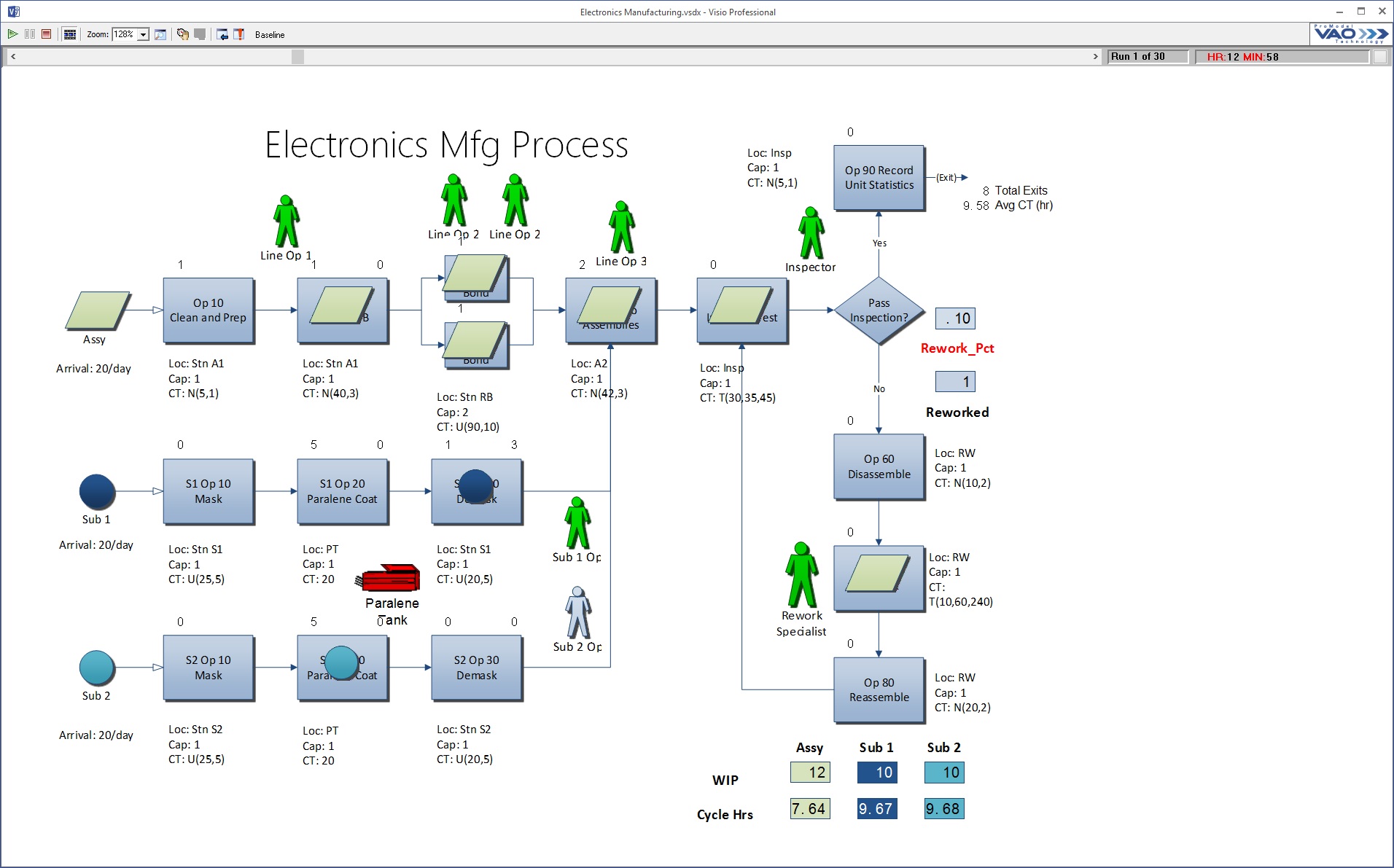Select the S1 Op 20 Paralene Coat activity
This screenshot has width=1394, height=868.
343,491
